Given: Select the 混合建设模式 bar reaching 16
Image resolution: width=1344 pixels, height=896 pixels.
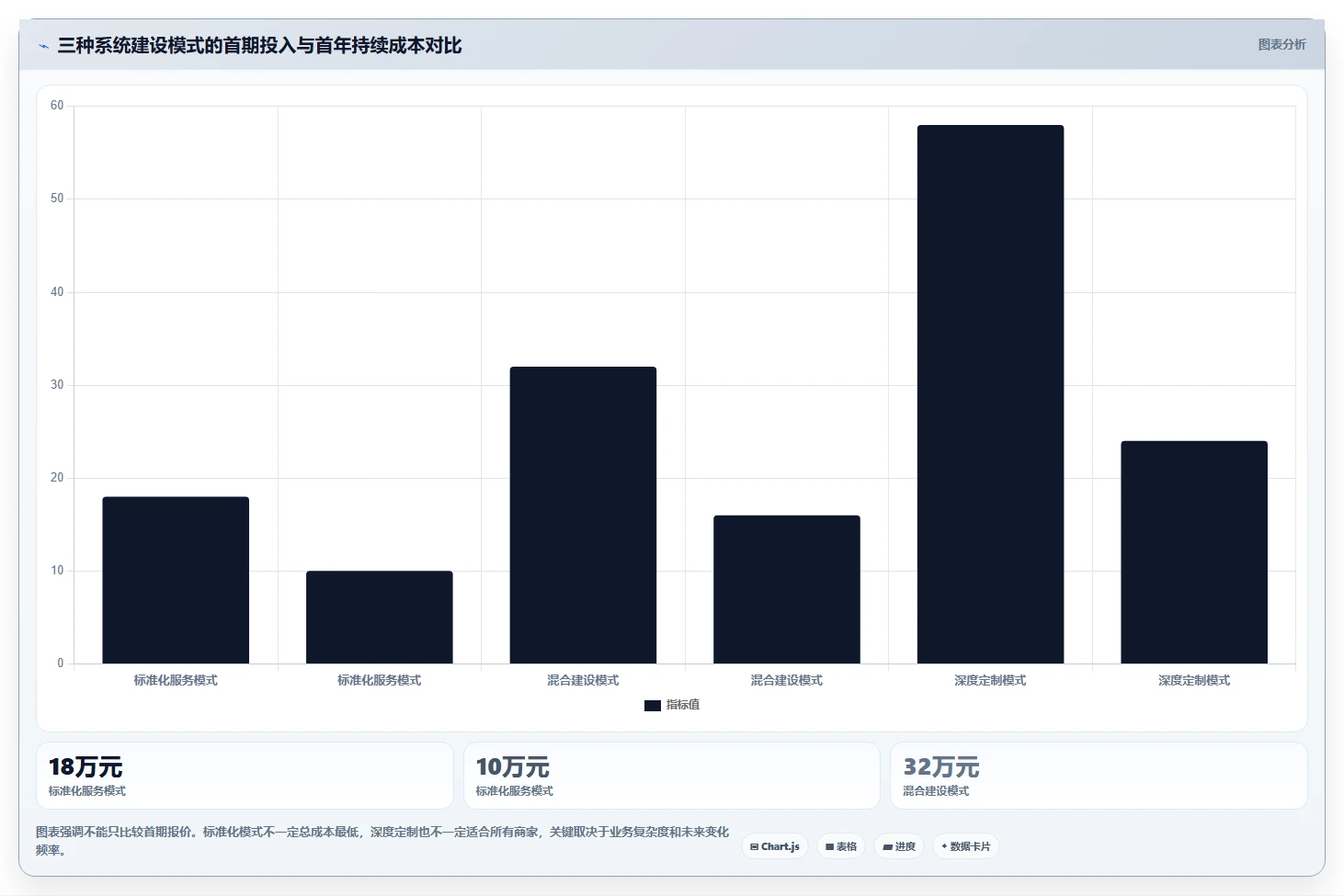Looking at the screenshot, I should [787, 590].
